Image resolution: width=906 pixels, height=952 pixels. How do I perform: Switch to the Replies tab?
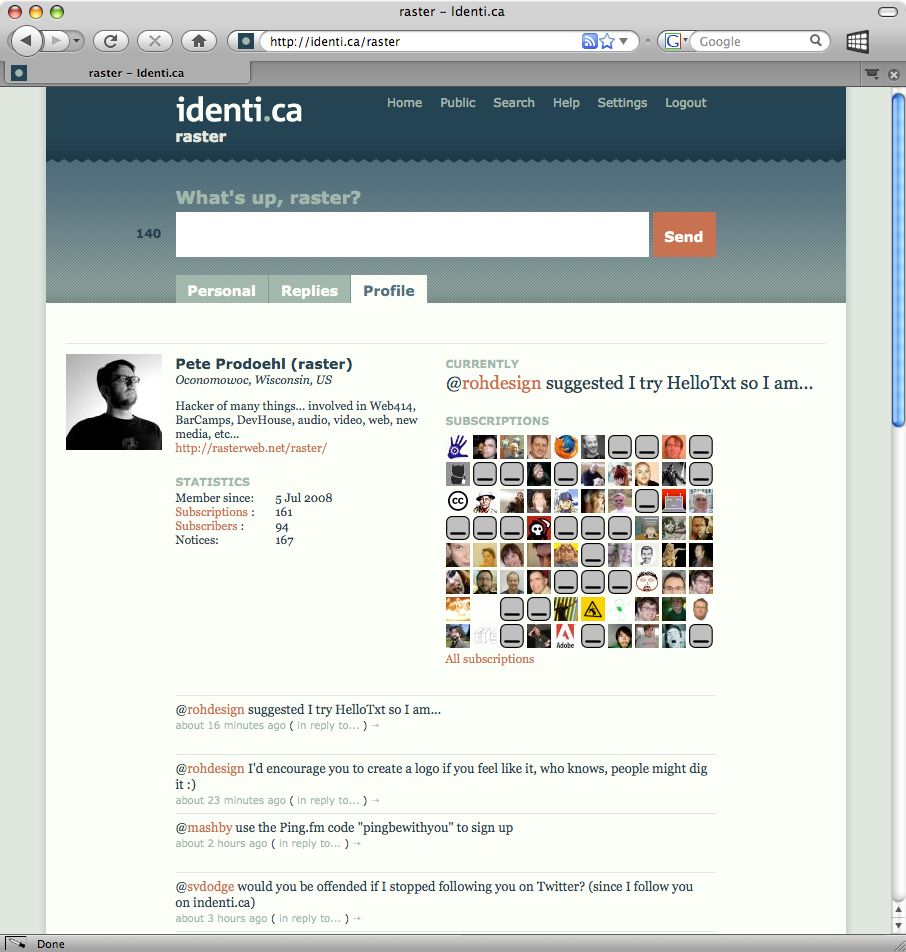point(309,290)
